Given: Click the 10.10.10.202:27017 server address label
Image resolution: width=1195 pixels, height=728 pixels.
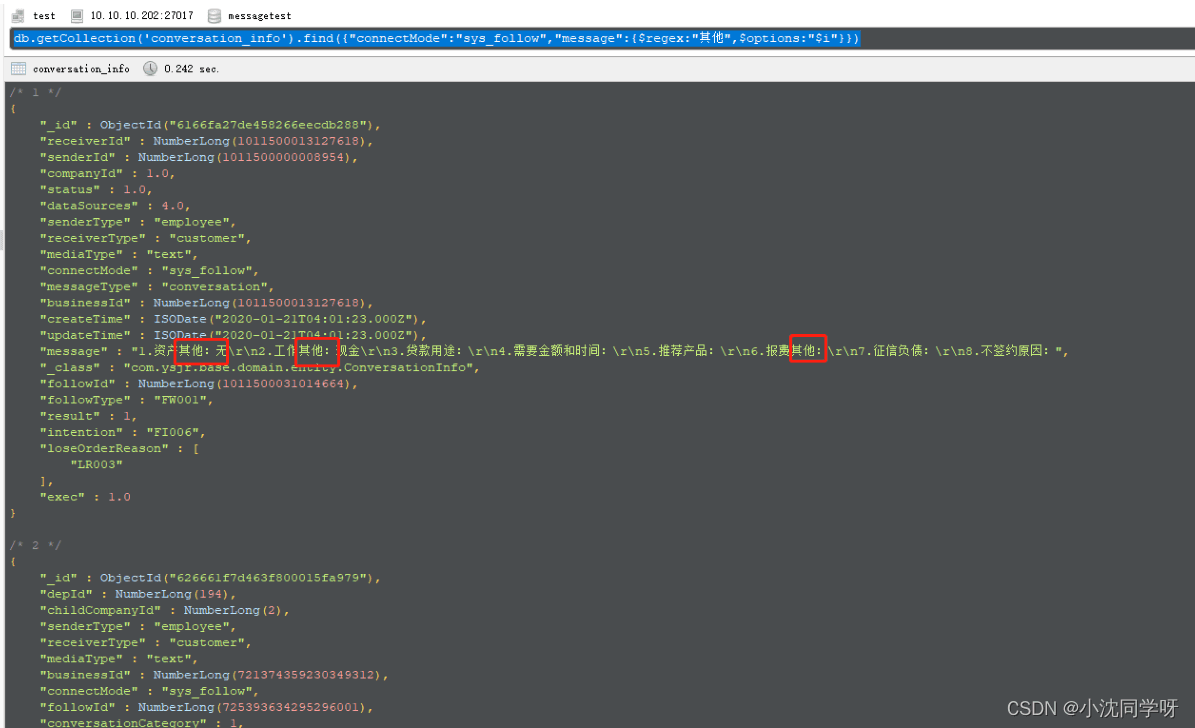Looking at the screenshot, I should [x=142, y=15].
